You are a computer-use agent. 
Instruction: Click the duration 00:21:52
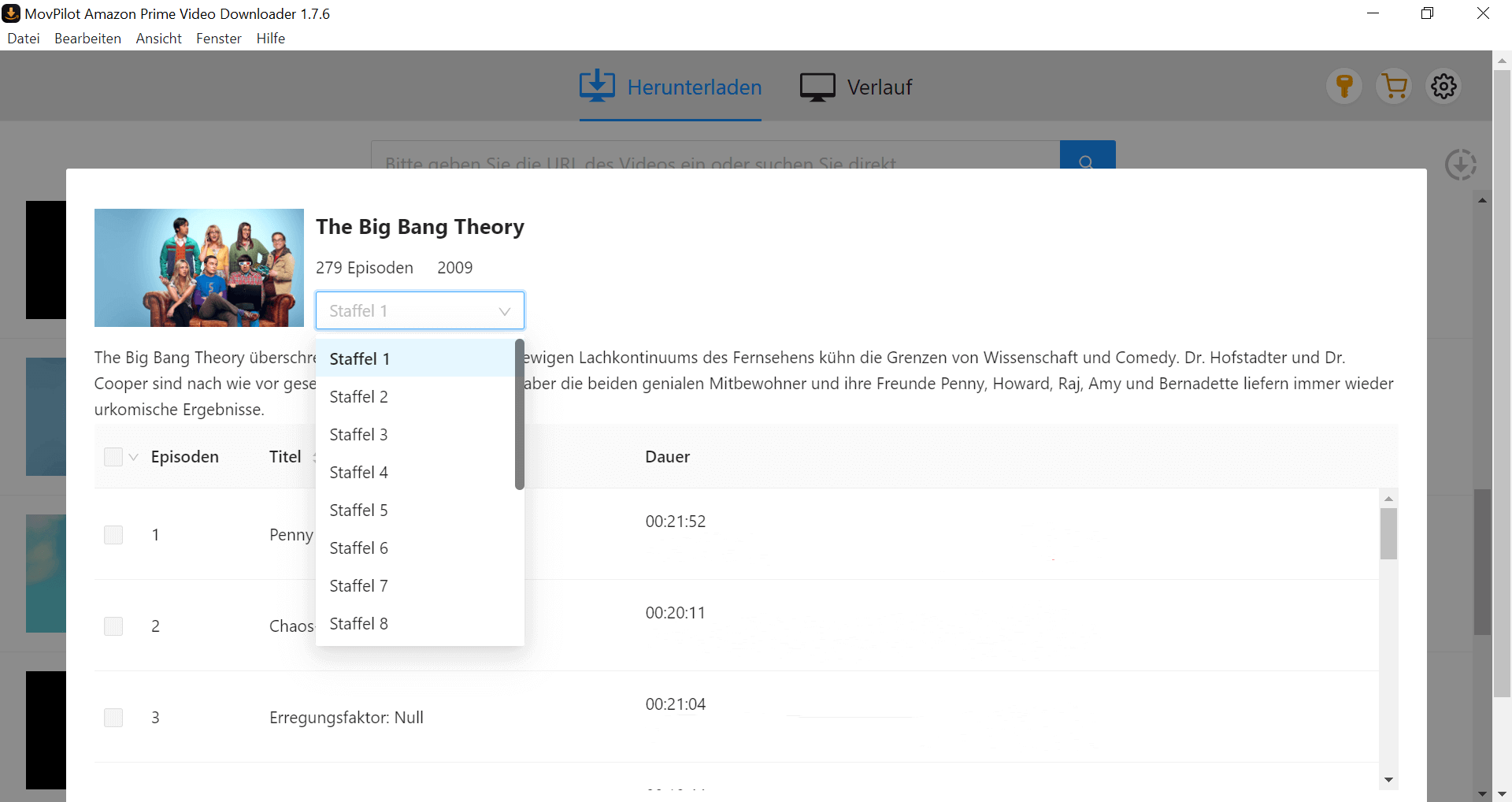[x=676, y=522]
